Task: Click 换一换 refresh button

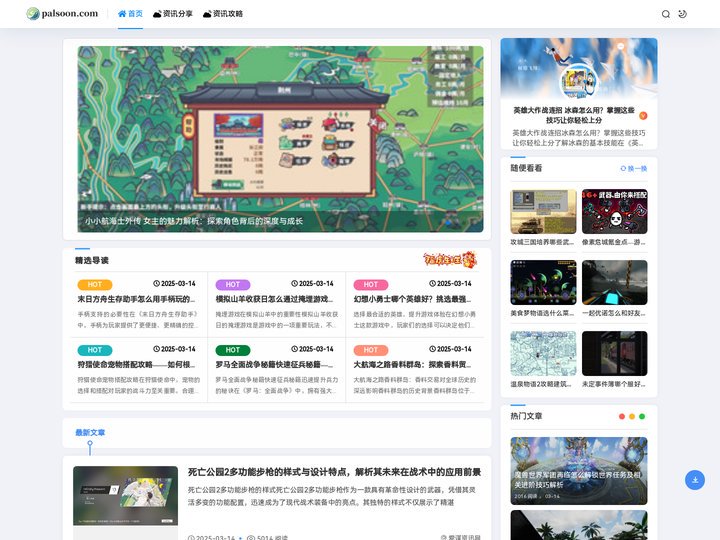Action: [x=634, y=169]
